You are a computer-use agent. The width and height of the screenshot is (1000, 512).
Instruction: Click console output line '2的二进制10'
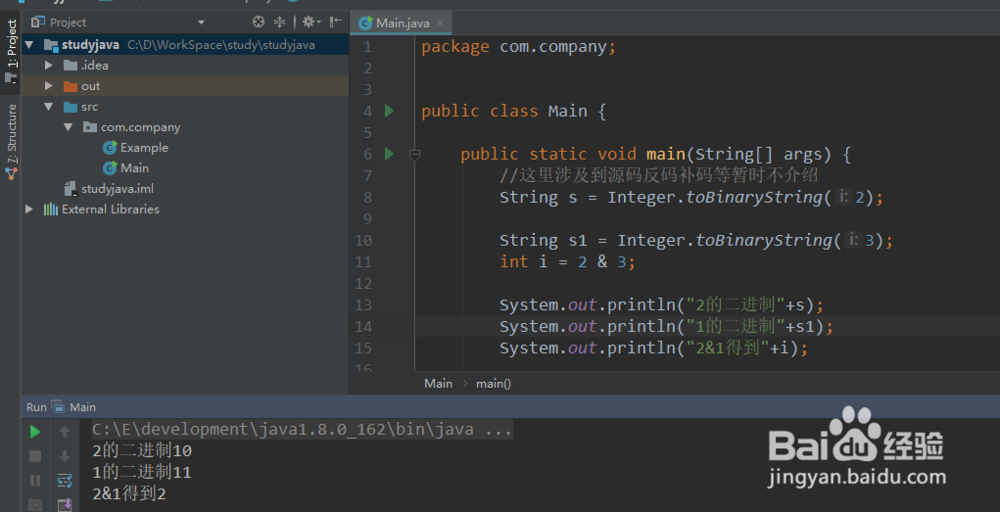142,451
